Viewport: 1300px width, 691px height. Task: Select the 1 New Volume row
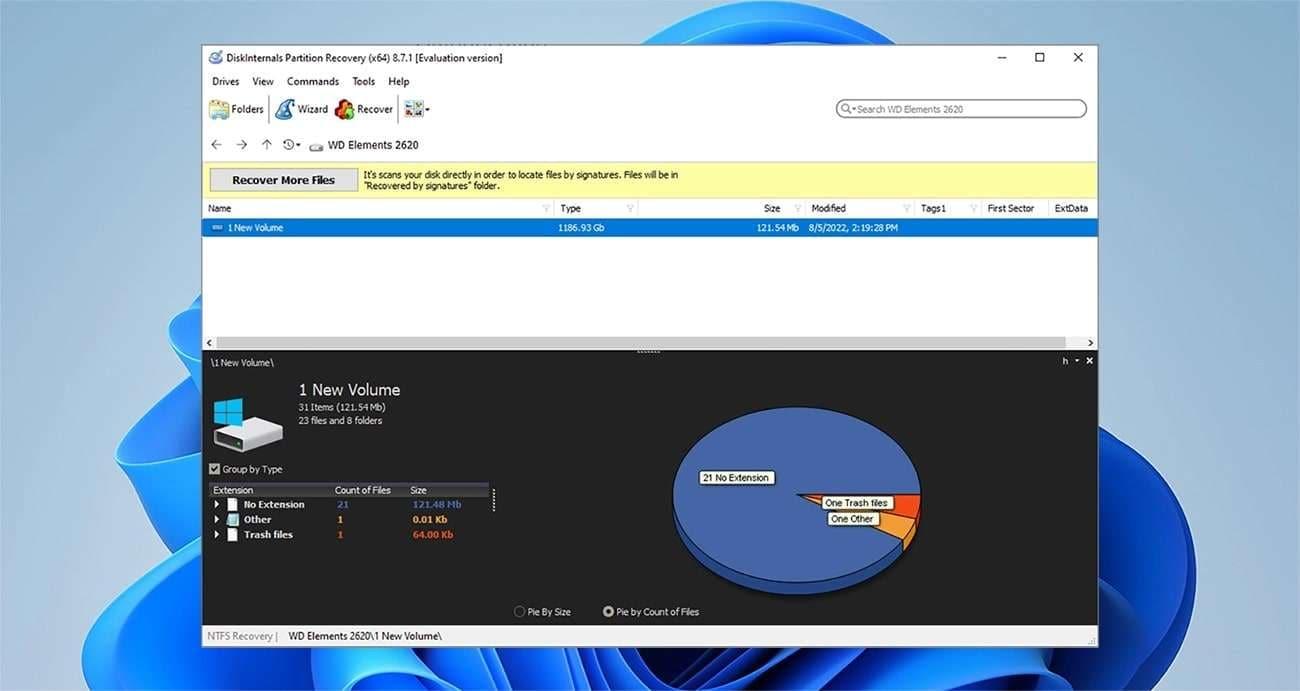pyautogui.click(x=255, y=228)
